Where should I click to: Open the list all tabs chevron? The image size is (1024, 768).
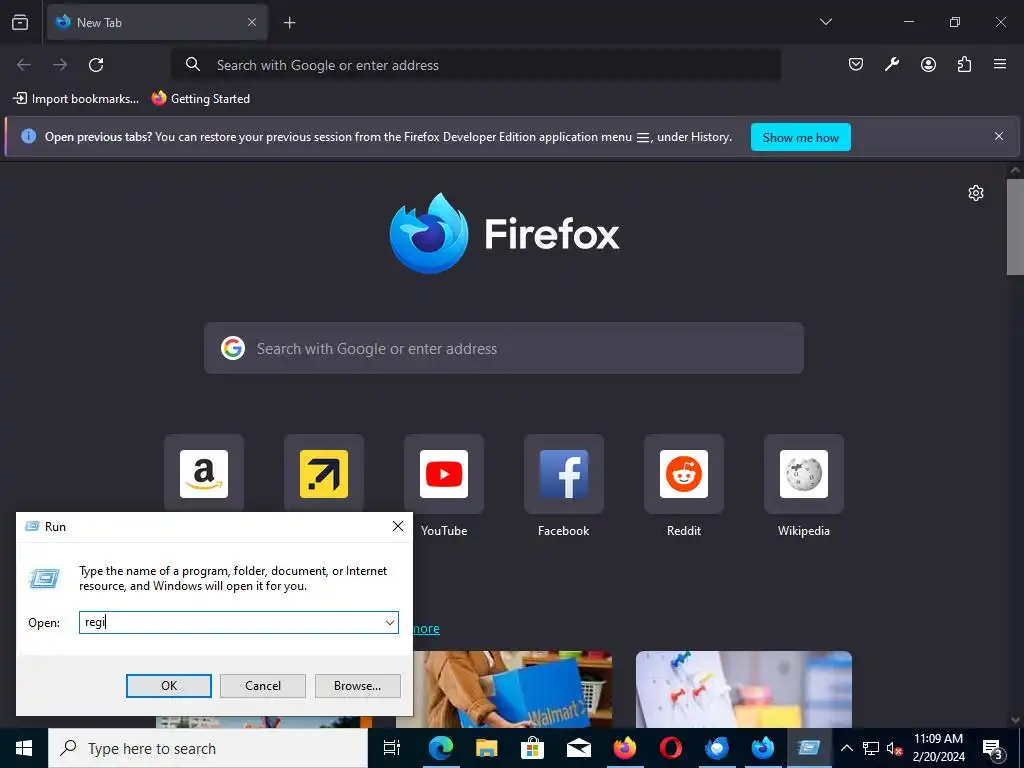pos(825,22)
